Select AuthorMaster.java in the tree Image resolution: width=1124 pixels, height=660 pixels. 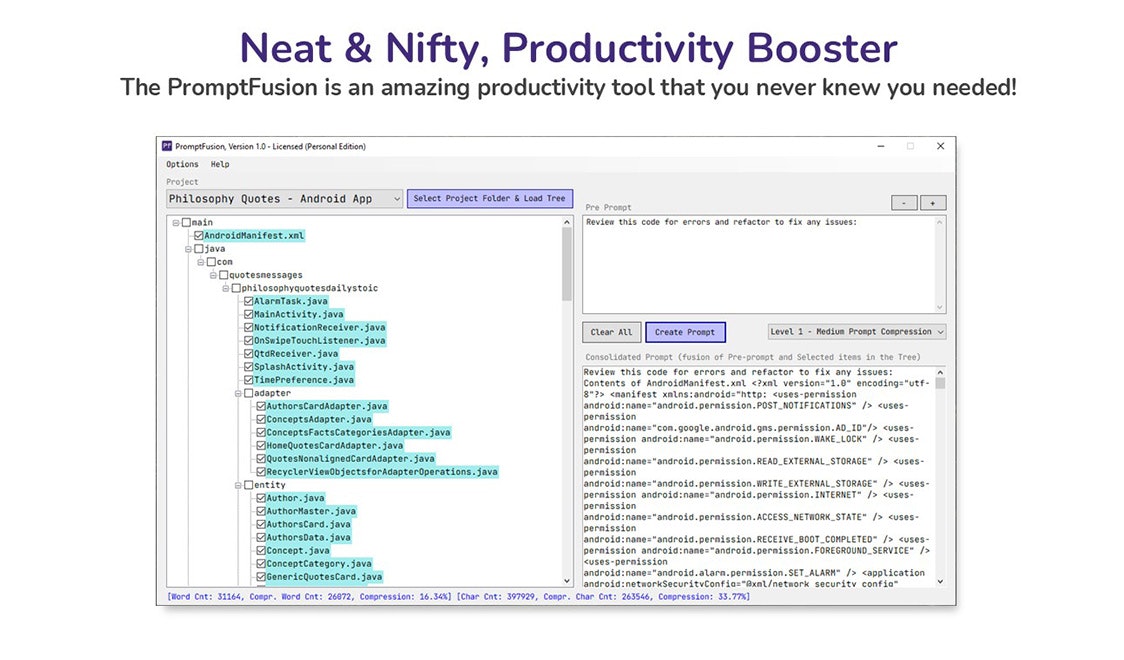point(311,512)
